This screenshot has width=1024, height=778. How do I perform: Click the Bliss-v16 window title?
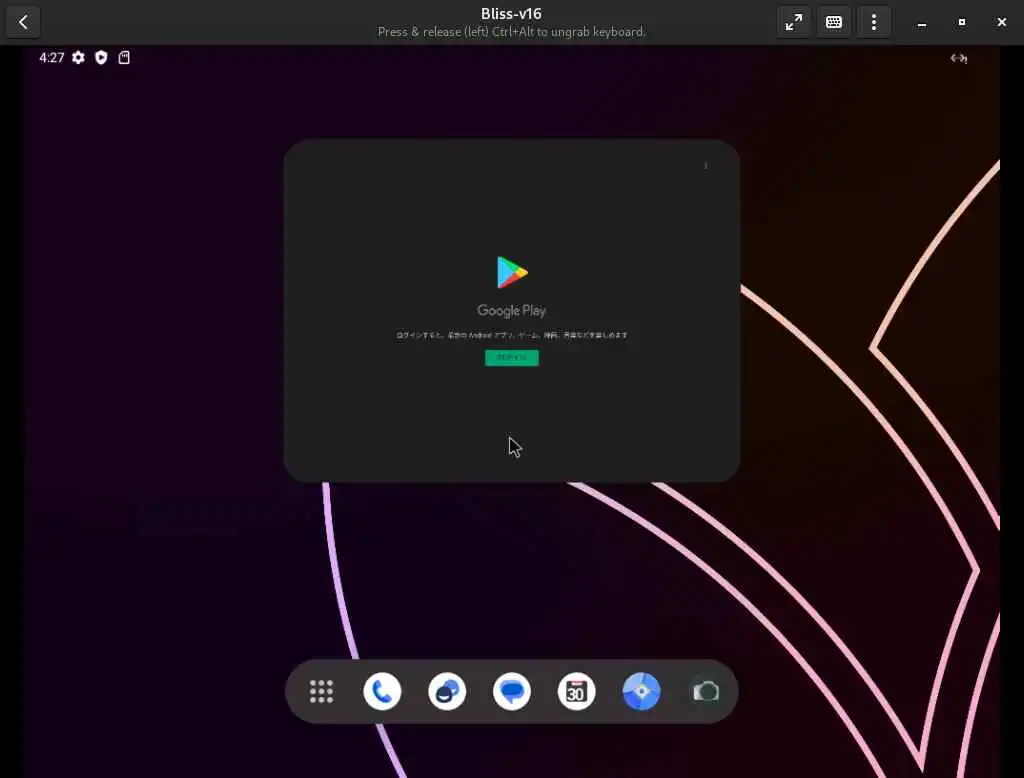[x=511, y=14]
